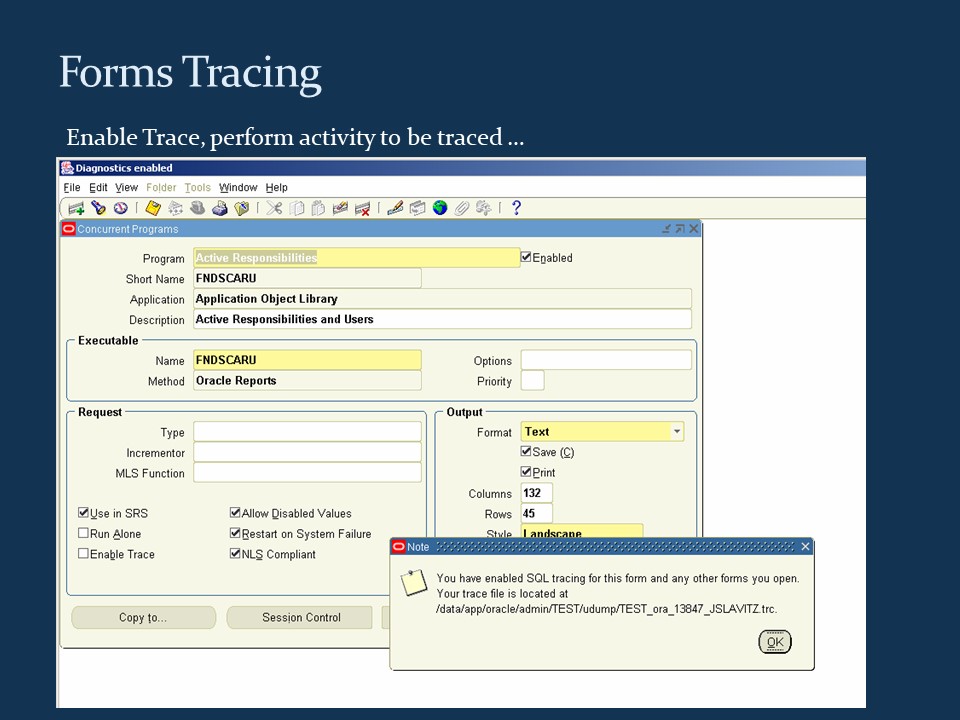Create a new record with the New icon
The height and width of the screenshot is (720, 960).
coord(75,207)
